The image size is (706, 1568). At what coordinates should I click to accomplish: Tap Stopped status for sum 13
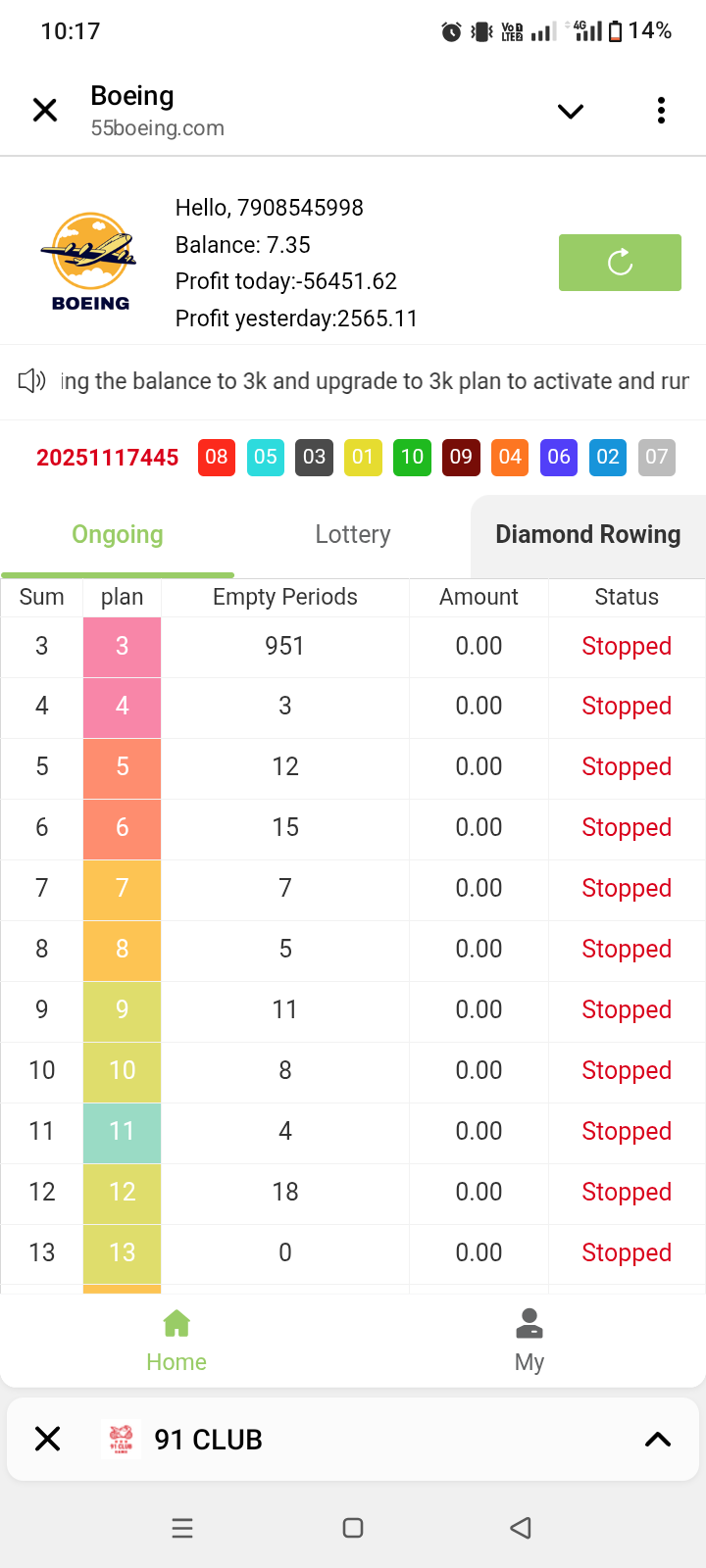click(627, 1252)
